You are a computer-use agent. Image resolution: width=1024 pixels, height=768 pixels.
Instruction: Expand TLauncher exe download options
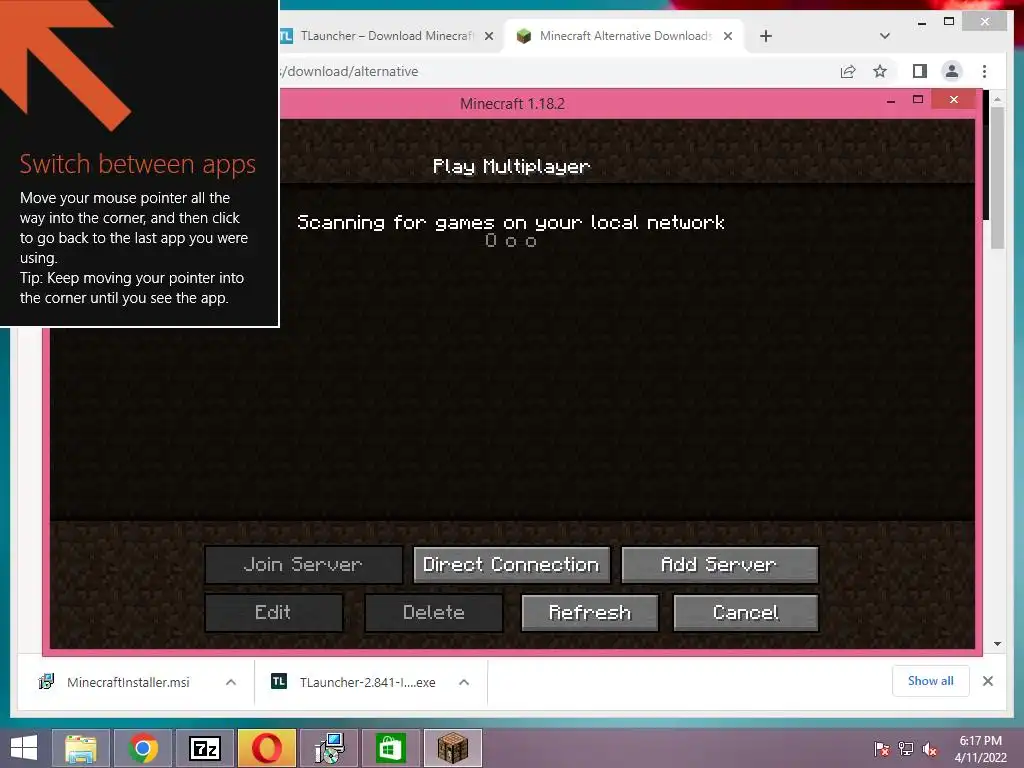coord(464,682)
